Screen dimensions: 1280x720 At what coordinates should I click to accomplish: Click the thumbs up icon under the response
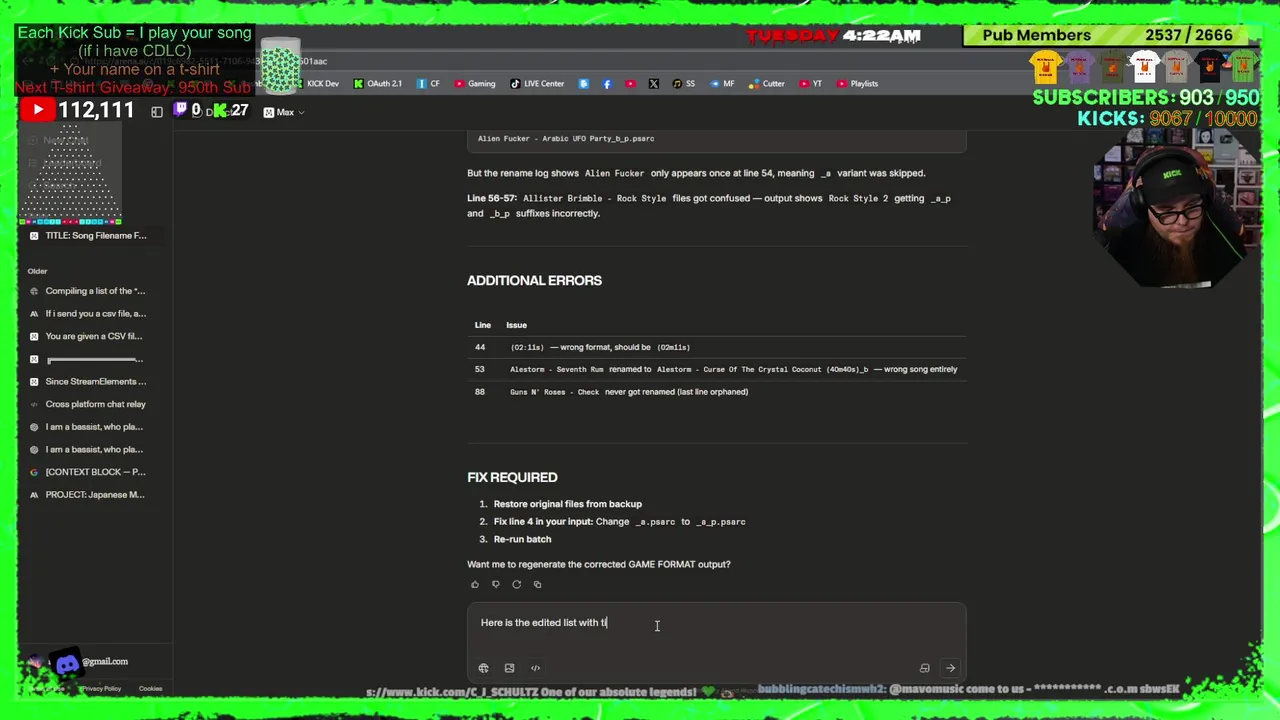tap(475, 585)
